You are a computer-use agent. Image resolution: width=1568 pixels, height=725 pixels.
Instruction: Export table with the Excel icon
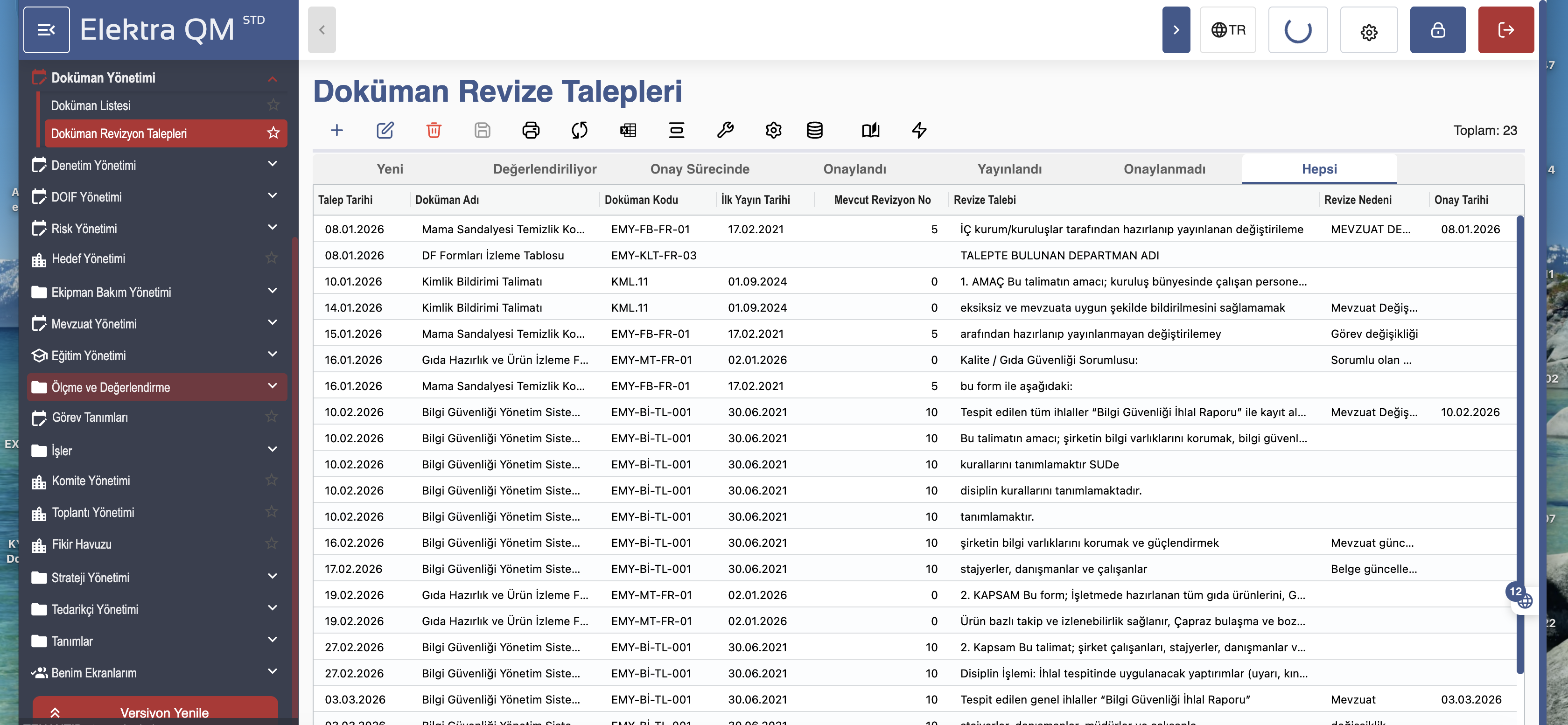click(628, 130)
